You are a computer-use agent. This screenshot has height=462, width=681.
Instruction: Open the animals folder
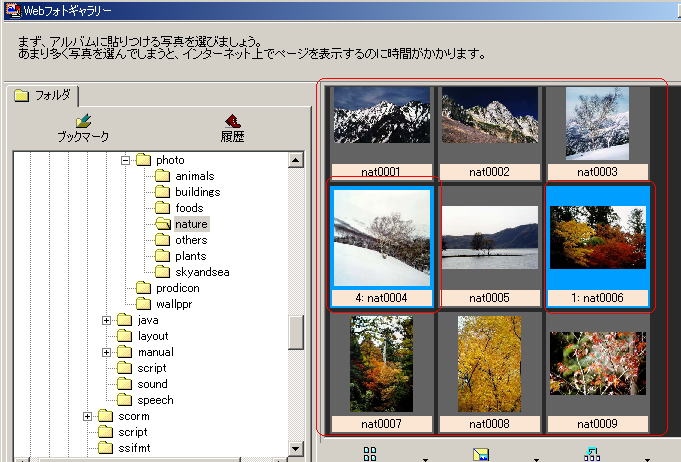click(194, 176)
